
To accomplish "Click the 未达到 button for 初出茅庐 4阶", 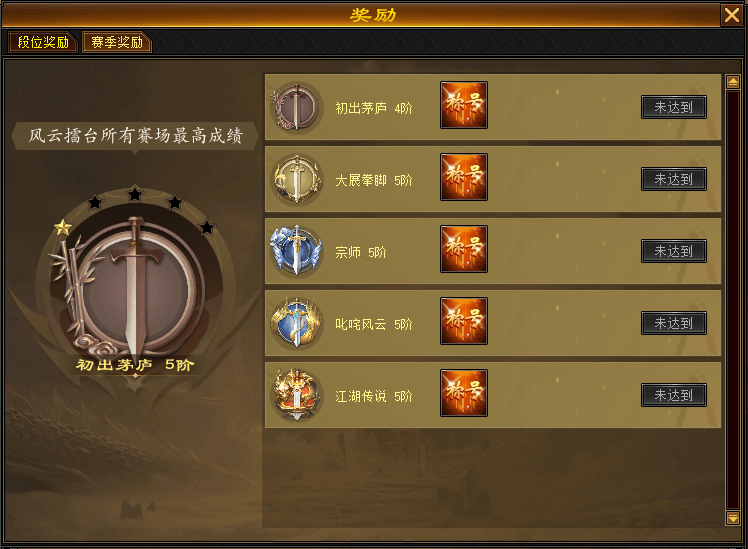I will point(674,107).
